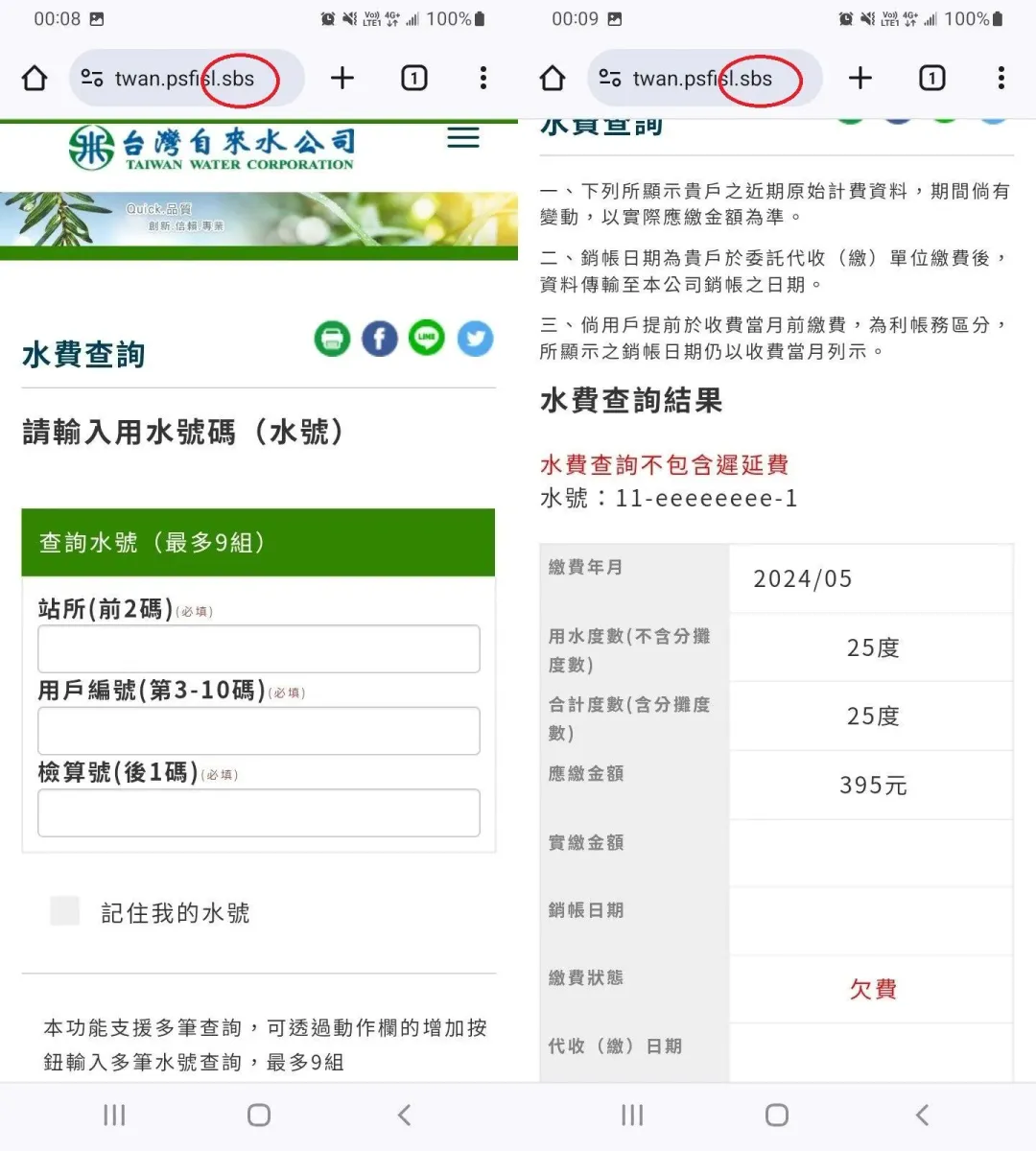
Task: Open a new tab on right screen
Action: click(x=860, y=78)
